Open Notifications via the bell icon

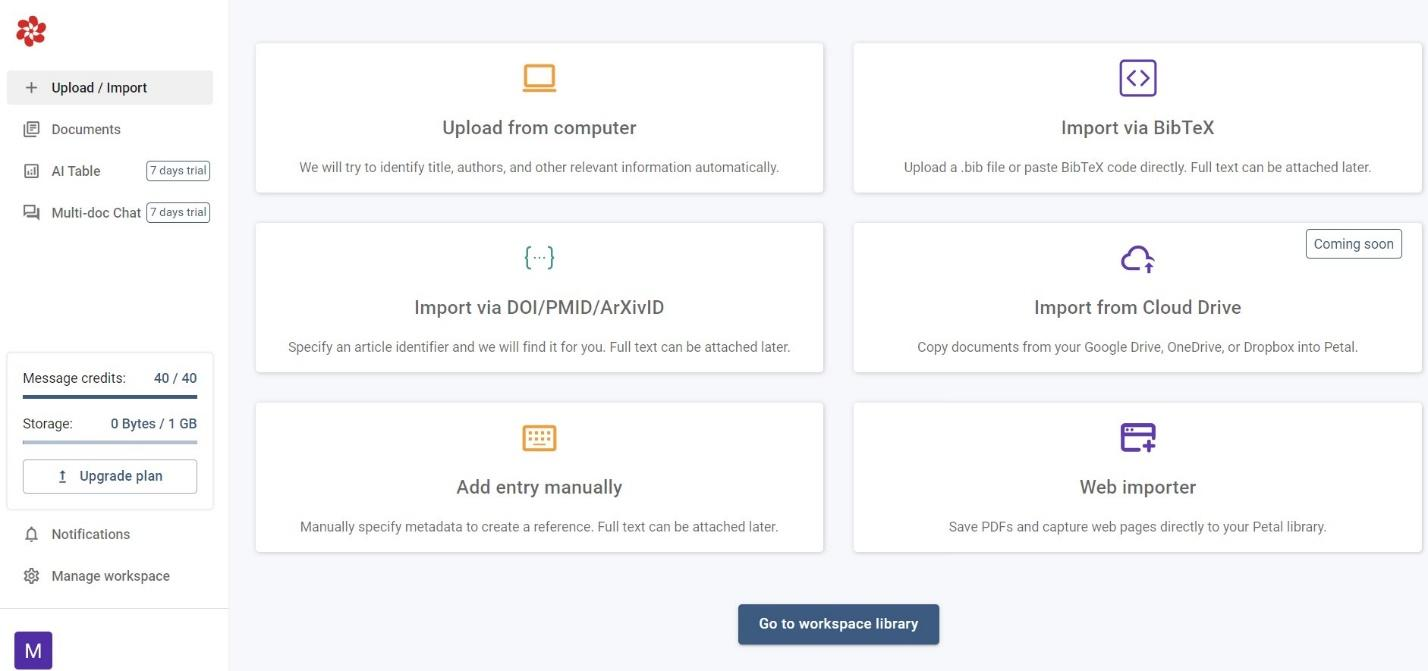(30, 534)
